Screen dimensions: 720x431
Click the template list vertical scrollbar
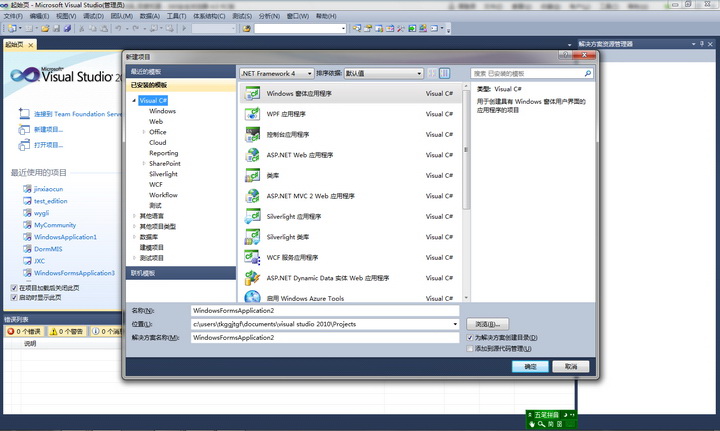point(466,150)
